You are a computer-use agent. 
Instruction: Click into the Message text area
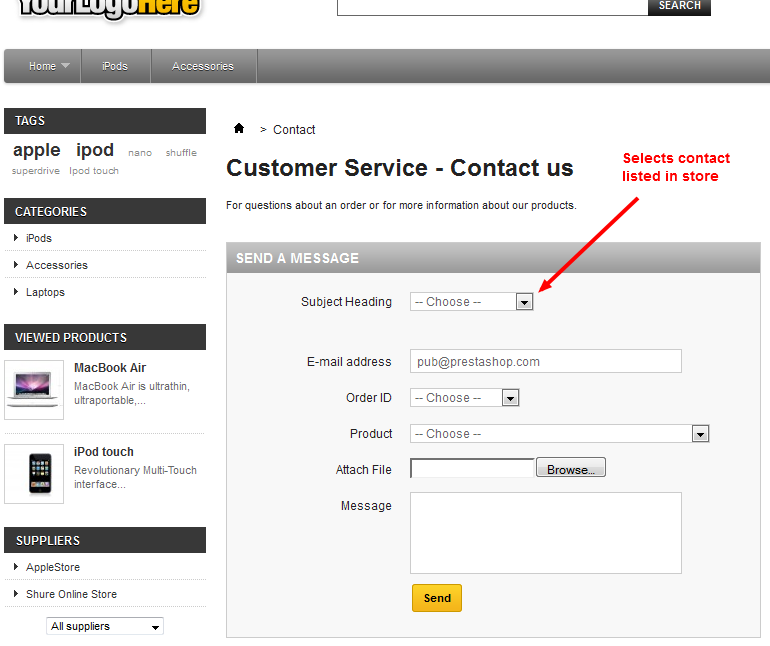[545, 532]
